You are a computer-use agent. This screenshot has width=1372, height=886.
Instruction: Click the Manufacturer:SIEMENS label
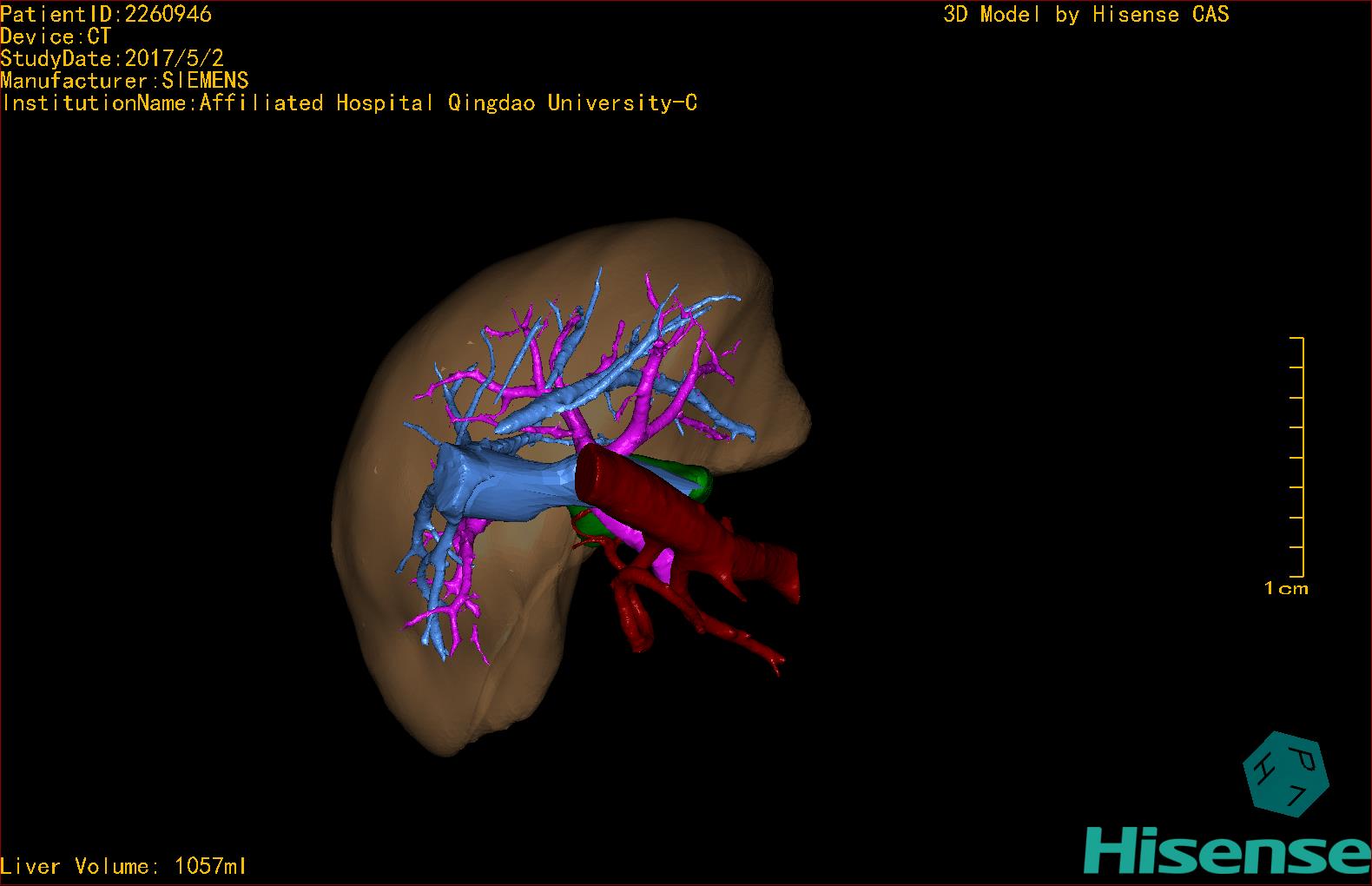pos(125,81)
